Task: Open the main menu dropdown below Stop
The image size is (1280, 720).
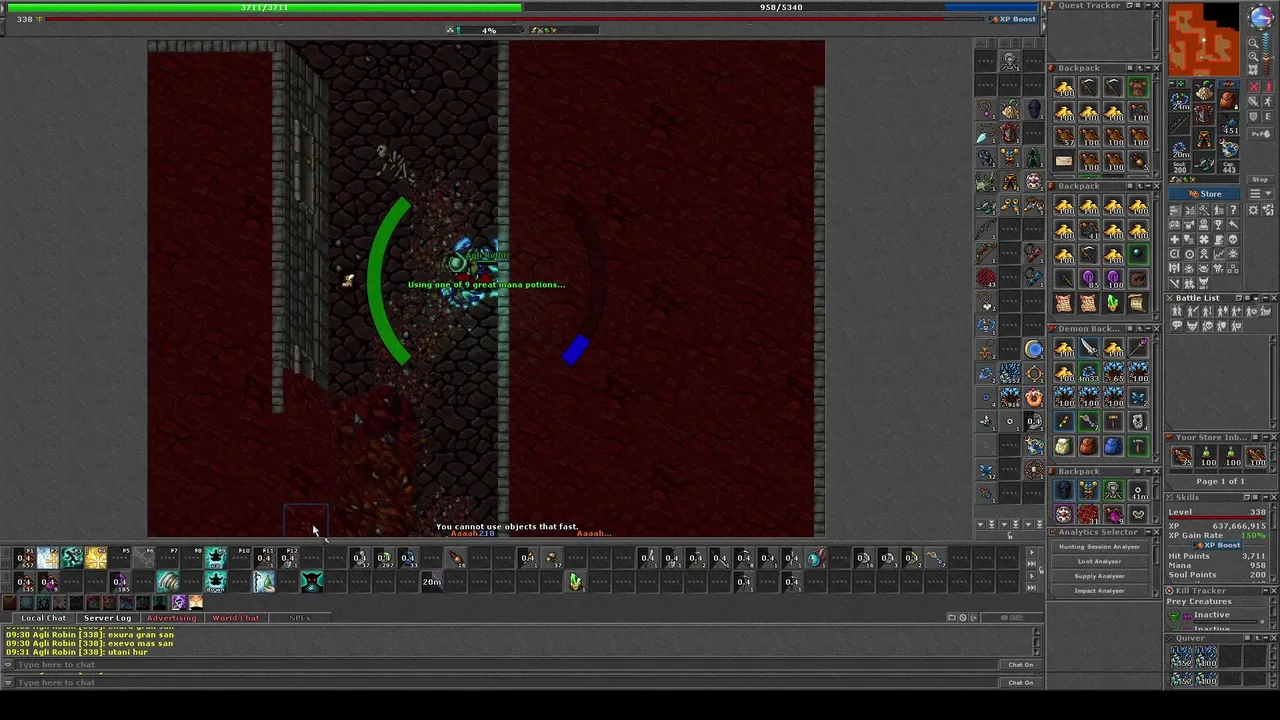Action: point(1260,192)
